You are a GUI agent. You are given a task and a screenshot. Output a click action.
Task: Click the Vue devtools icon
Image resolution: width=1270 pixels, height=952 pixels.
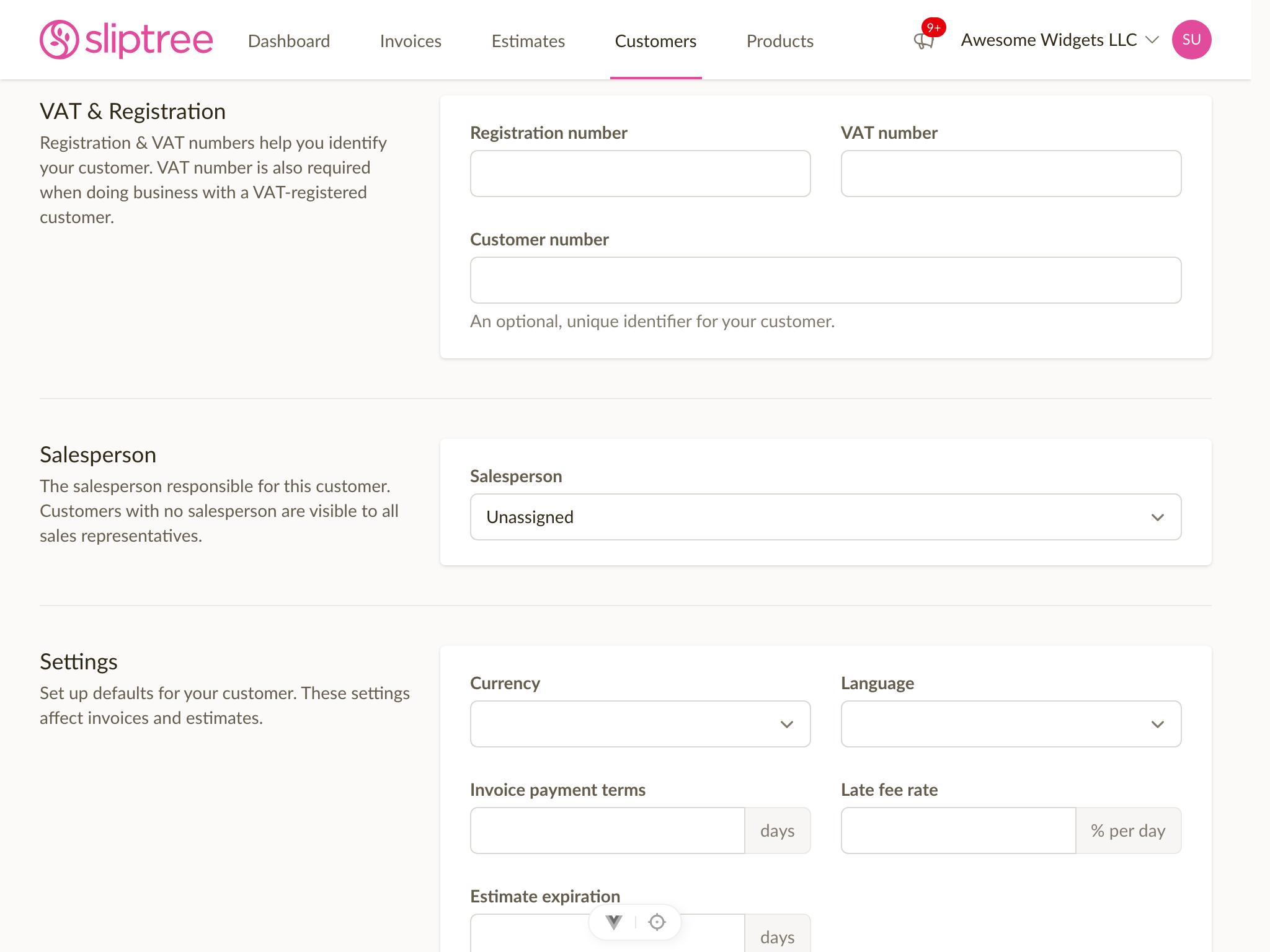614,922
